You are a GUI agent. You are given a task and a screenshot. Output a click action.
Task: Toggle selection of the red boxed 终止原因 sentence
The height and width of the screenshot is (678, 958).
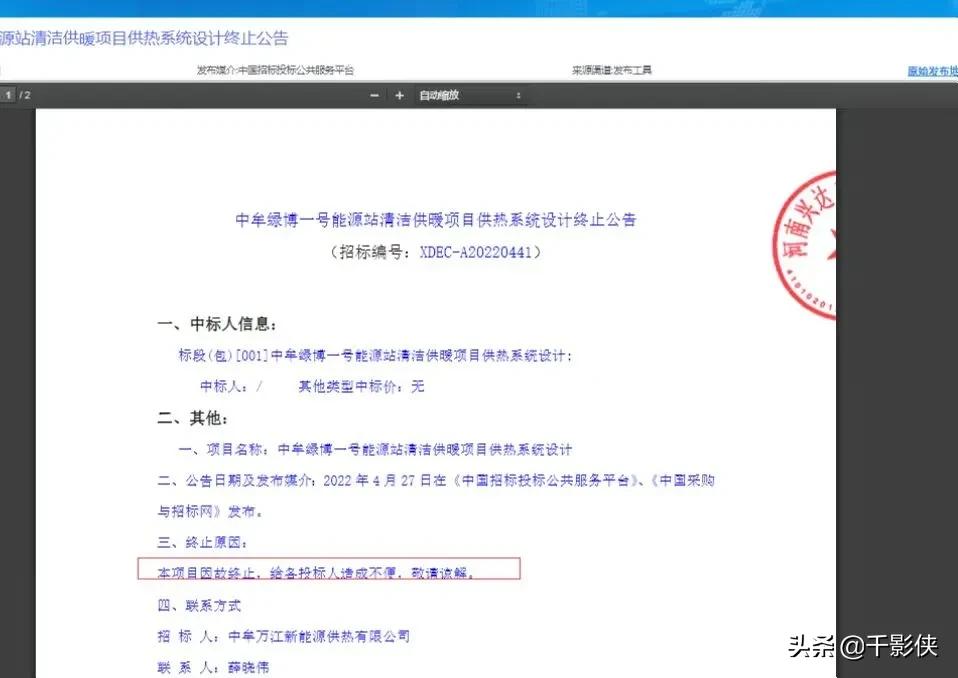point(330,569)
